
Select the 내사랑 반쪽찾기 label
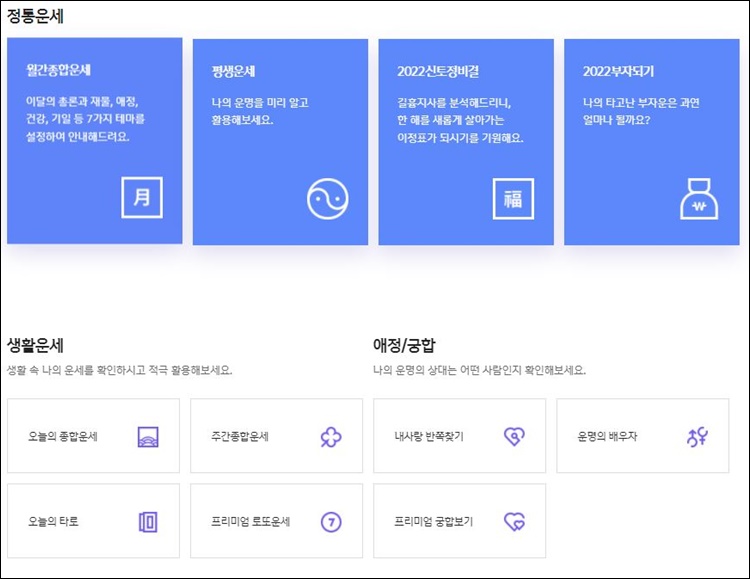(429, 436)
